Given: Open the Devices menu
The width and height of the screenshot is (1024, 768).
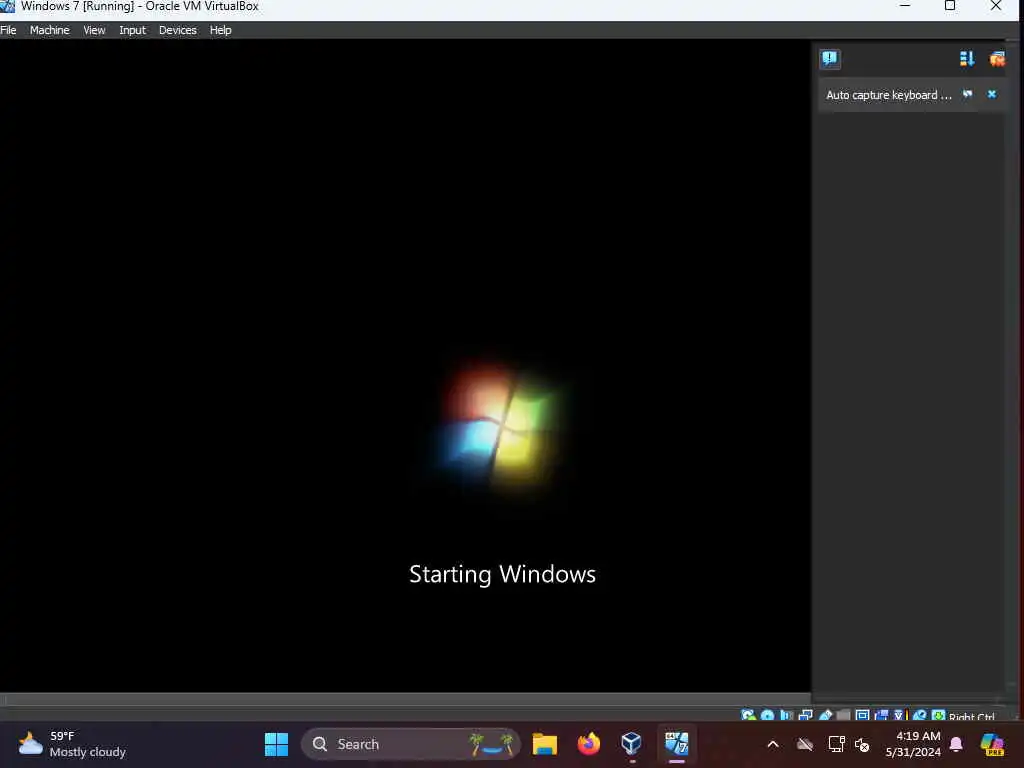Looking at the screenshot, I should point(178,30).
